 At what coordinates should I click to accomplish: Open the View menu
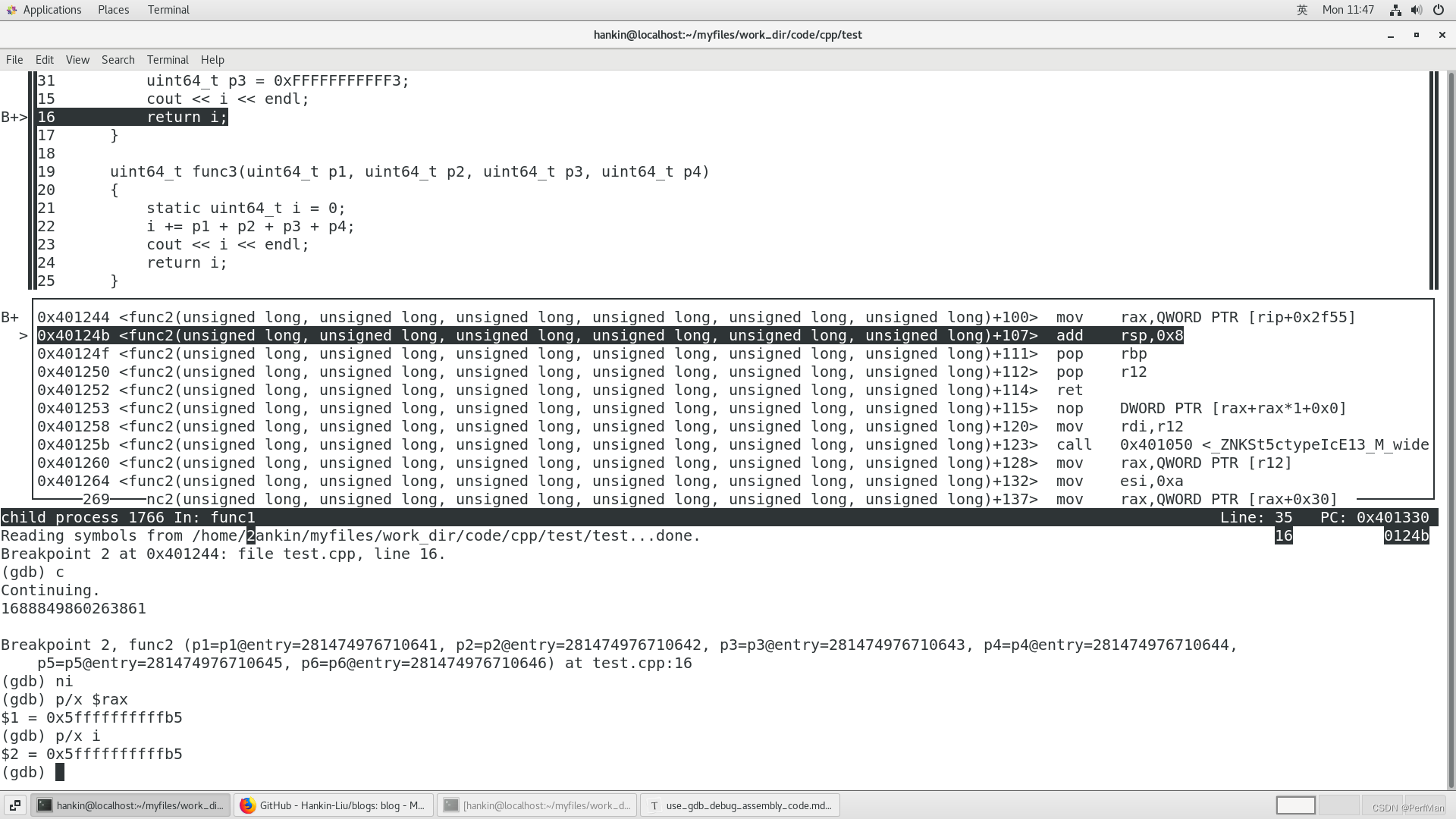[x=77, y=60]
